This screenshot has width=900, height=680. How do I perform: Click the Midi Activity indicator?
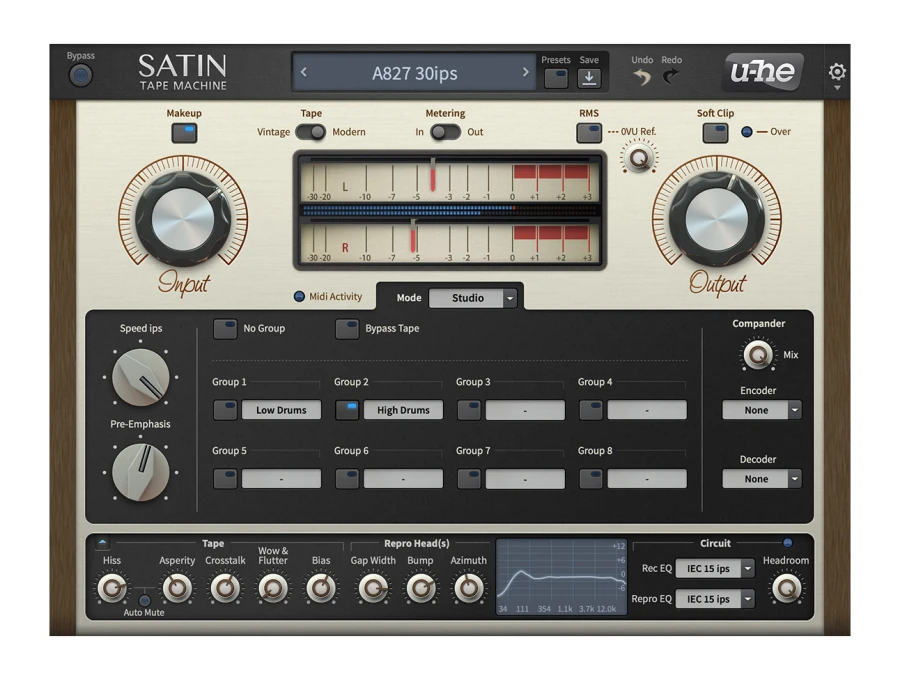point(299,297)
